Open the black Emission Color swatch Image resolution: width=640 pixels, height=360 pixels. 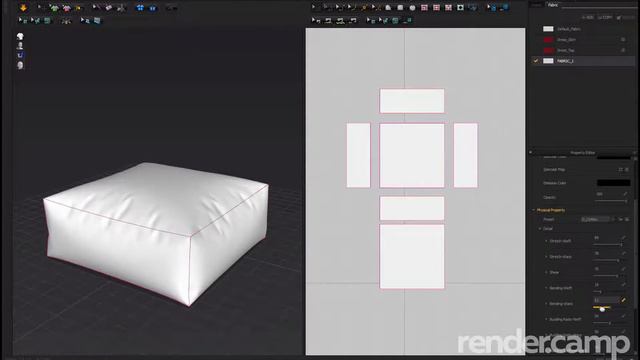coord(613,183)
